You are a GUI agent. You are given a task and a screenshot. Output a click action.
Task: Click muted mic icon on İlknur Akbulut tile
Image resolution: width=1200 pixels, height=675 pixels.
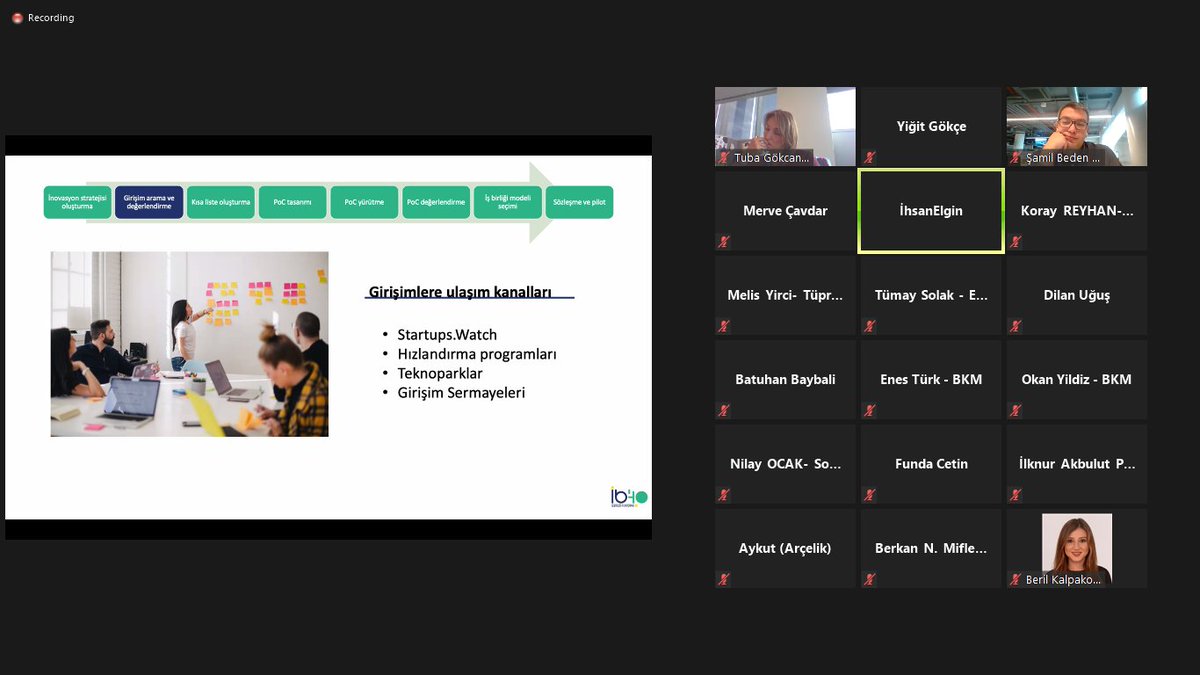pyautogui.click(x=1016, y=495)
